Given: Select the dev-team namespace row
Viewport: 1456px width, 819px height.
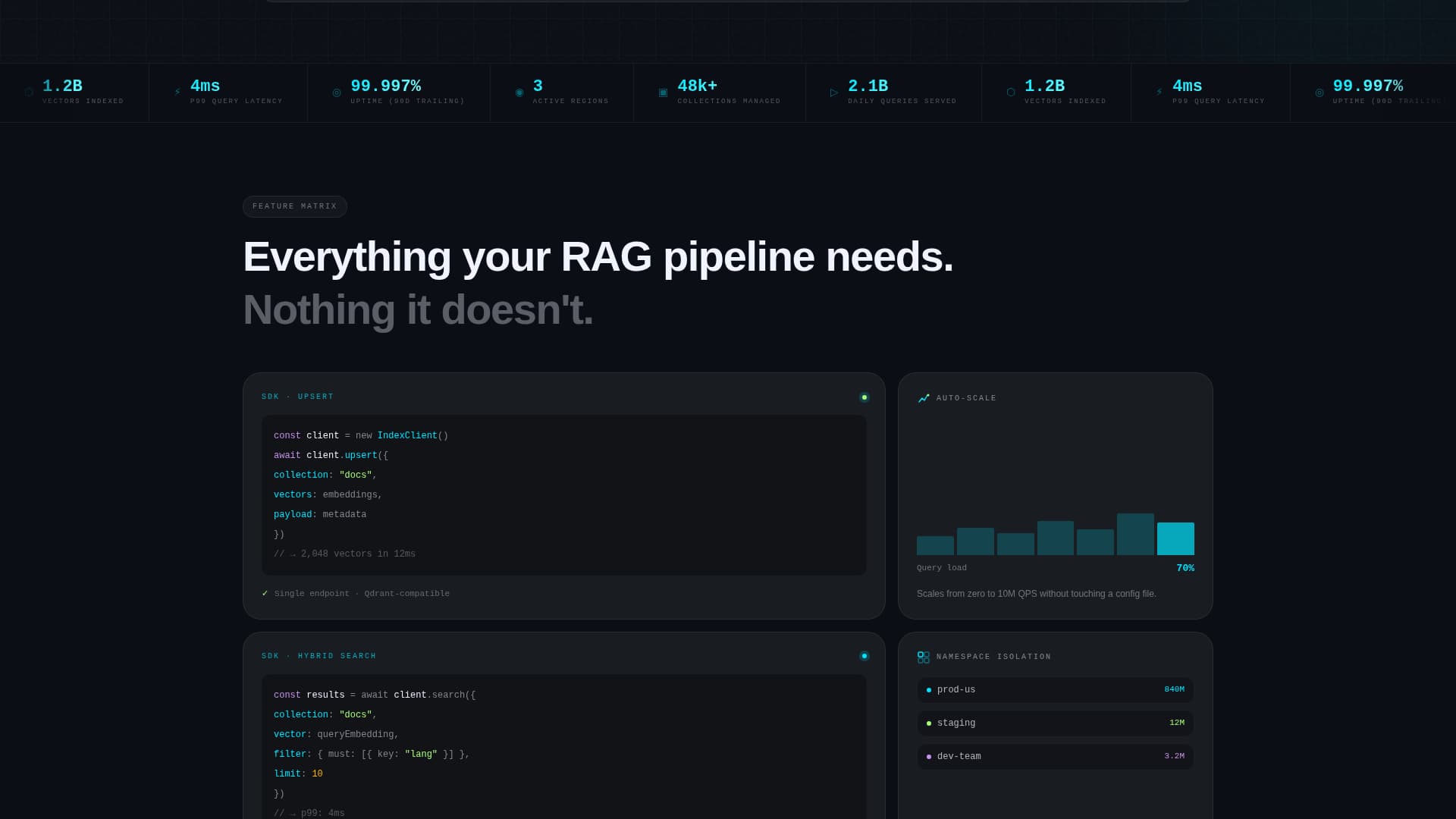Looking at the screenshot, I should (x=1055, y=757).
